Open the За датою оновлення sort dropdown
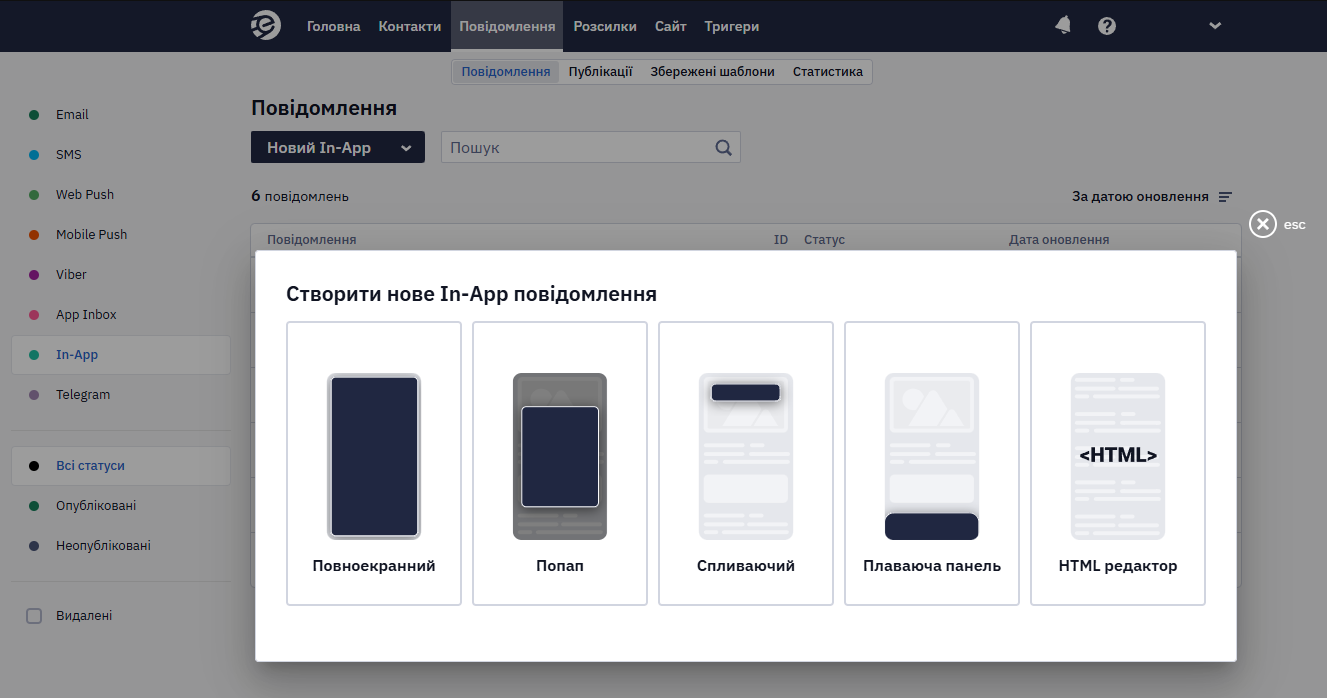The image size is (1327, 698). [x=1152, y=197]
